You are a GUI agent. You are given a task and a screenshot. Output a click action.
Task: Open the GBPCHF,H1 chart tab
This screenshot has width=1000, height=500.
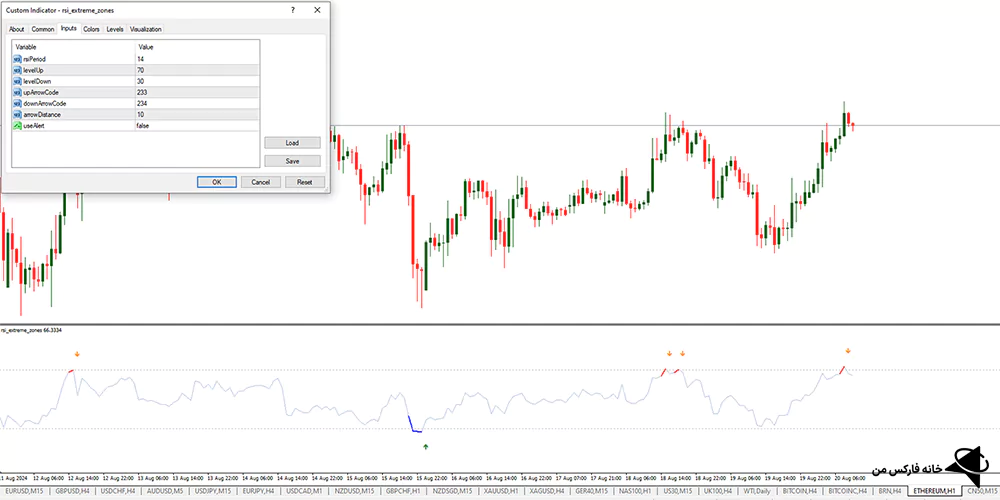click(x=403, y=490)
